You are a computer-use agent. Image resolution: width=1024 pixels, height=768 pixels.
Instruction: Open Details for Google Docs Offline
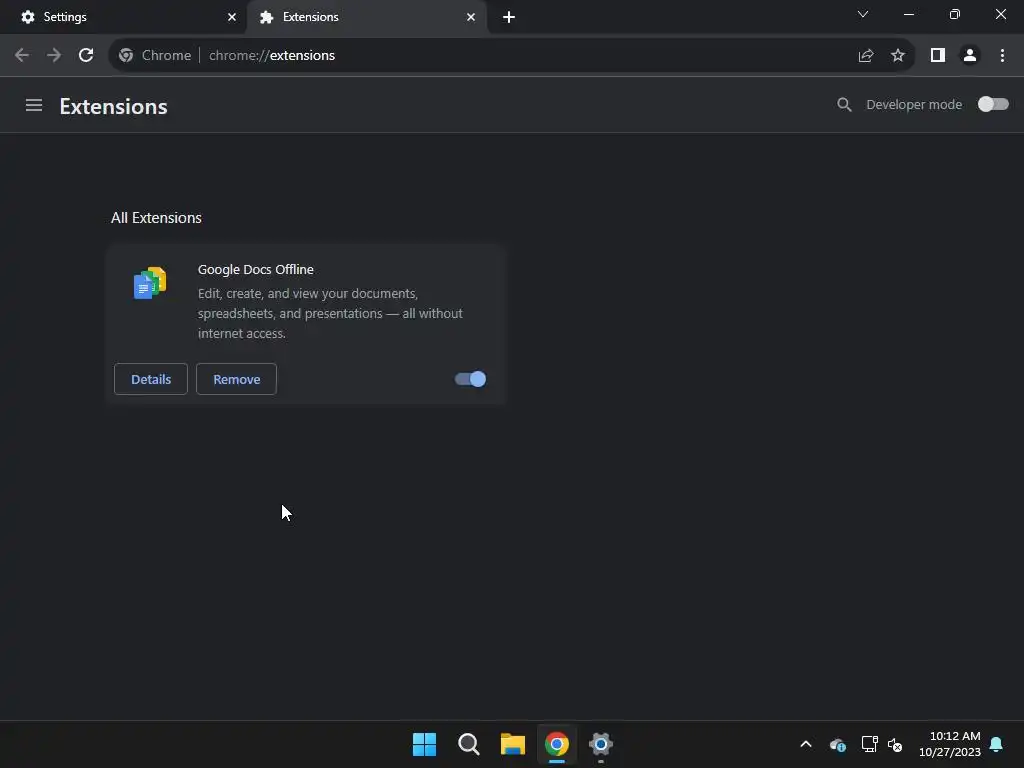[x=151, y=379]
